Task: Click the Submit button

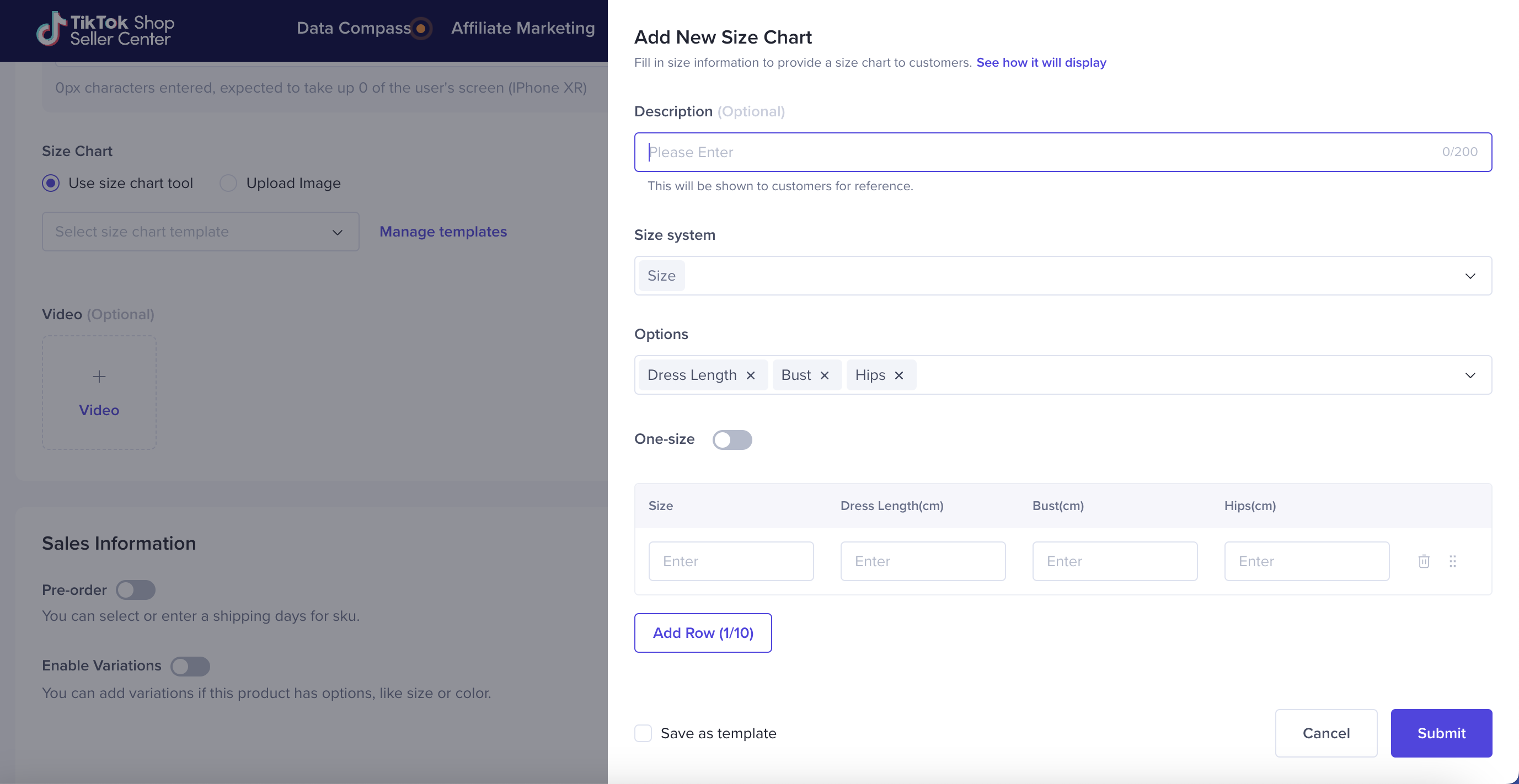Action: 1441,733
